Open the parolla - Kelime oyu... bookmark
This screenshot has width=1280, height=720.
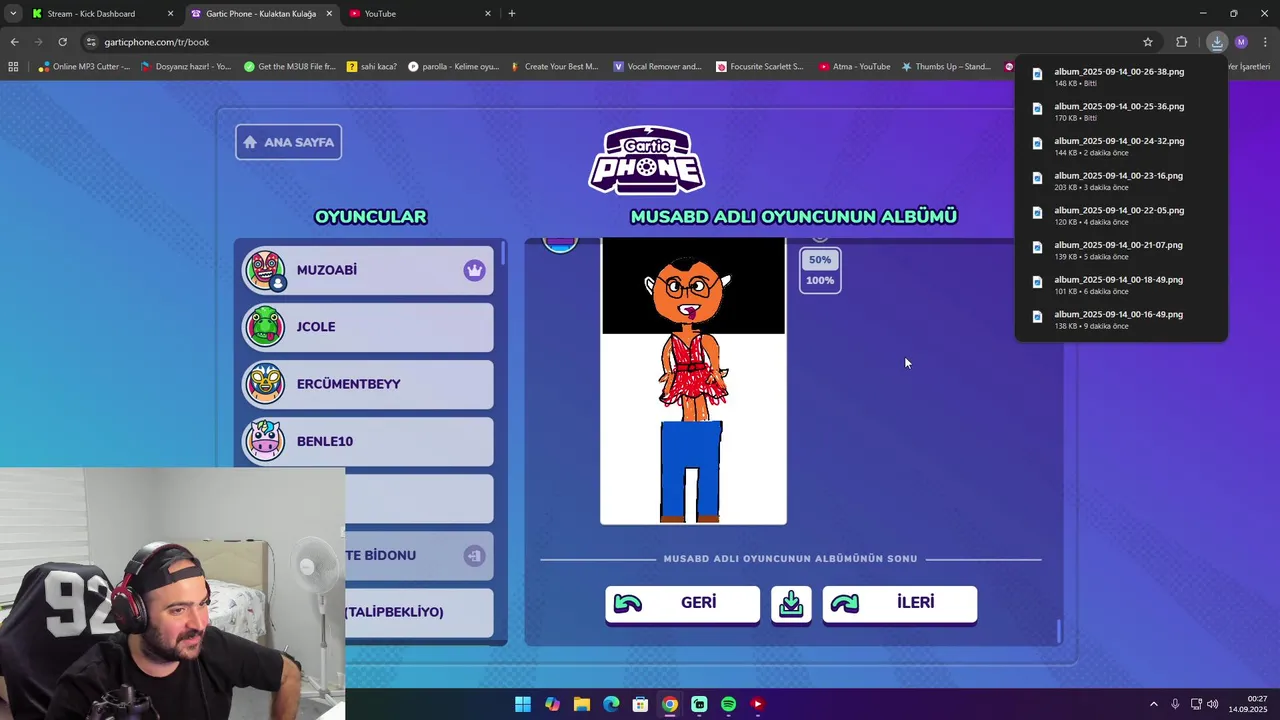(x=453, y=67)
